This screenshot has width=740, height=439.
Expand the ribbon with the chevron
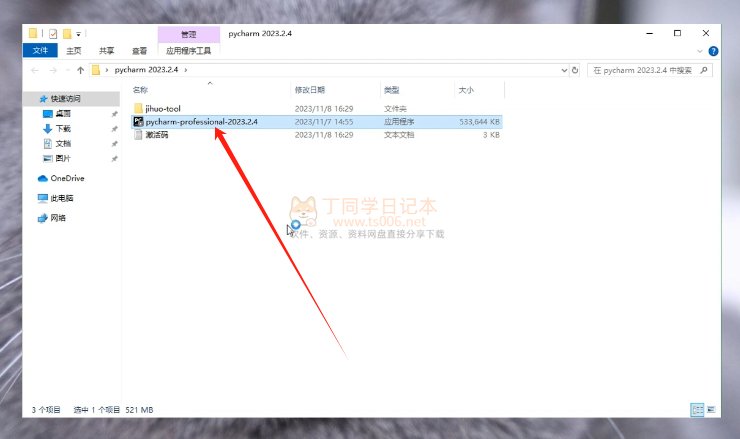click(x=700, y=51)
